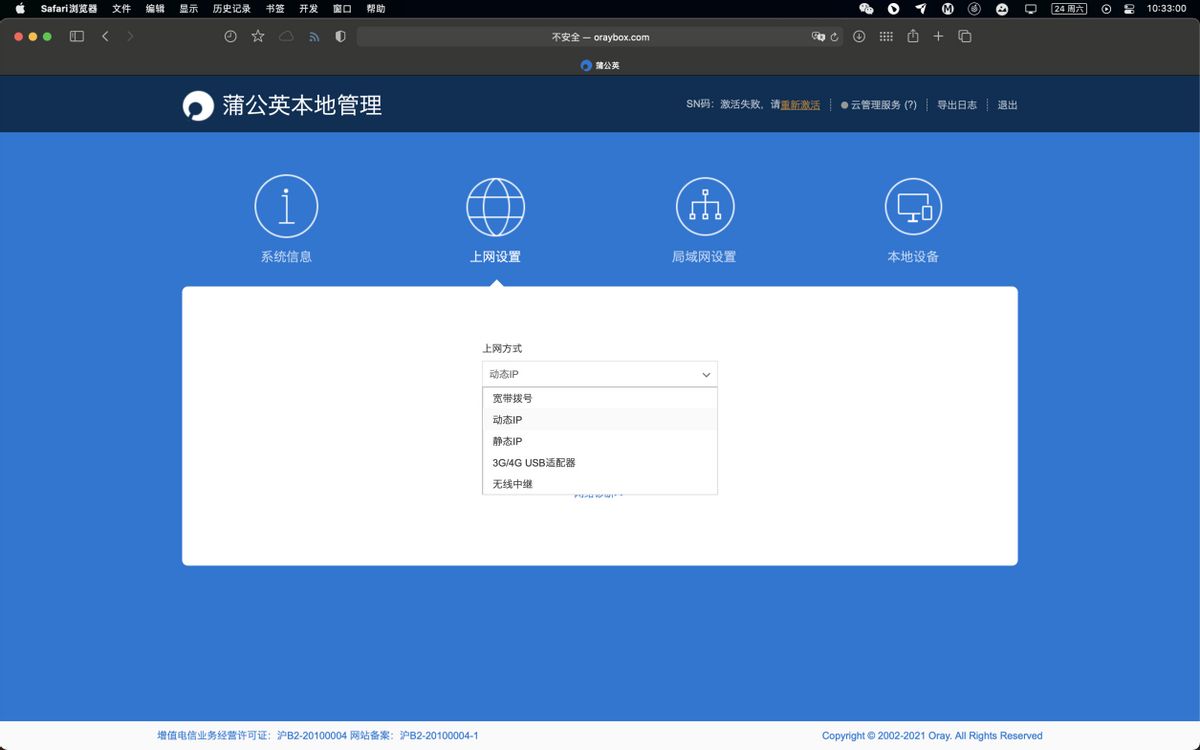Click the 重新激活 link

tap(800, 105)
